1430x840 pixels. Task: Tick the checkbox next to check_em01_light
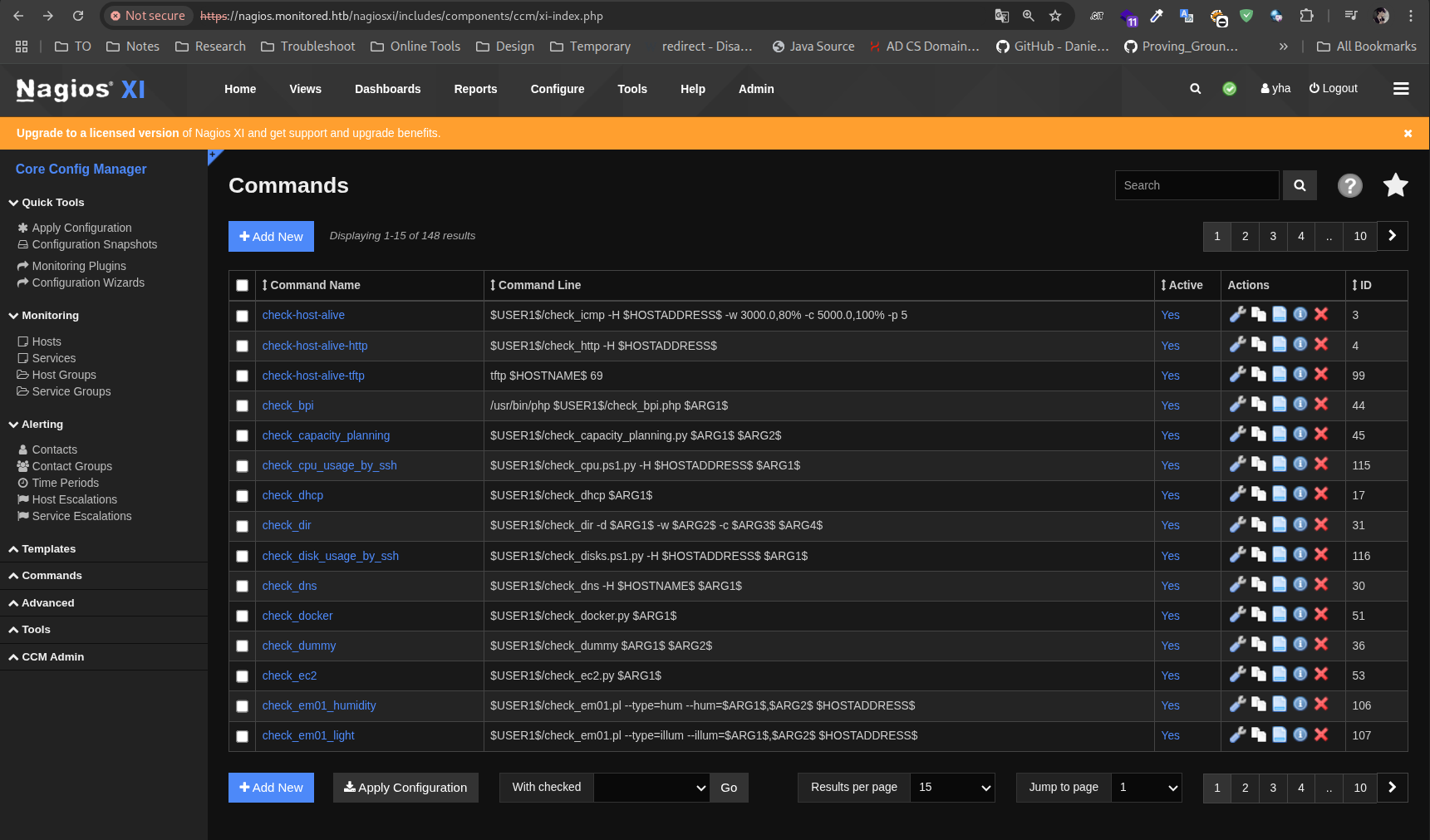pyautogui.click(x=242, y=736)
